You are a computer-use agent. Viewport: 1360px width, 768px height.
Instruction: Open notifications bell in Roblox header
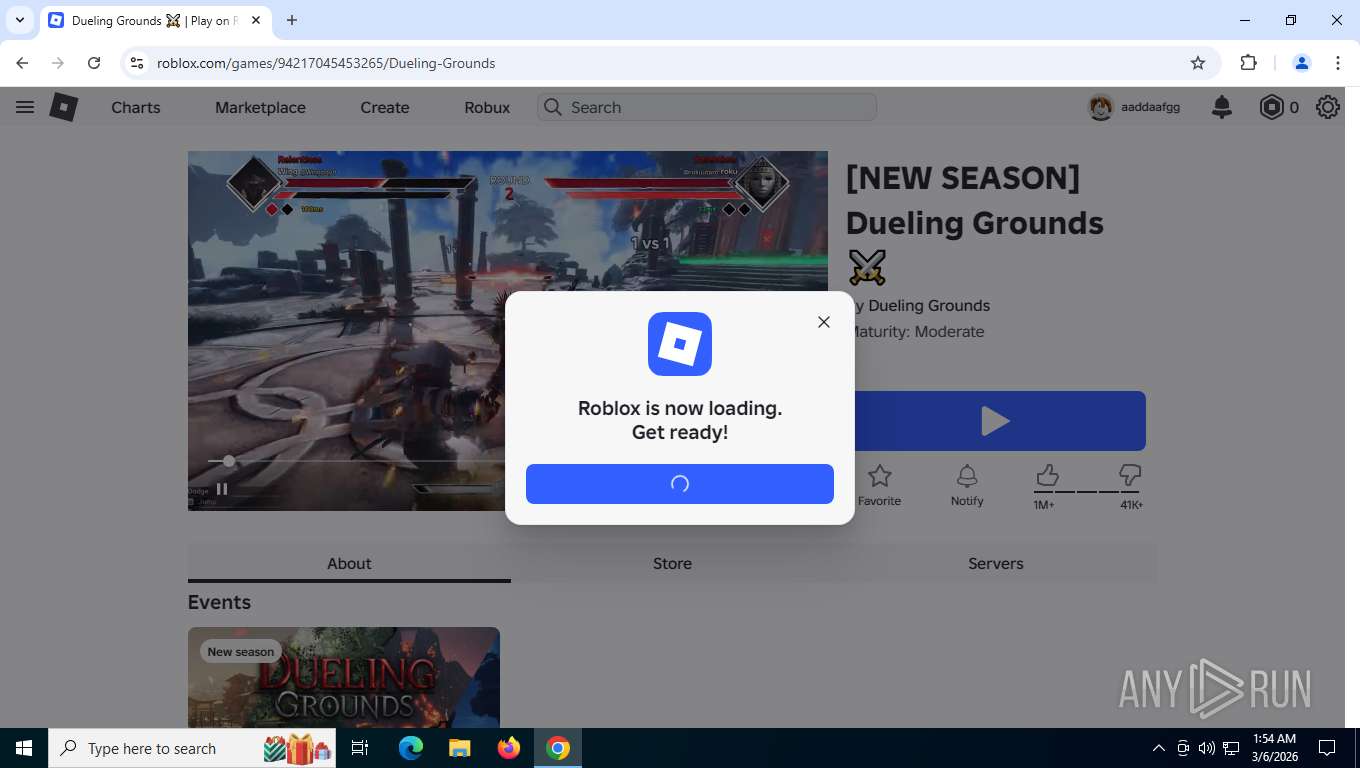[x=1222, y=107]
